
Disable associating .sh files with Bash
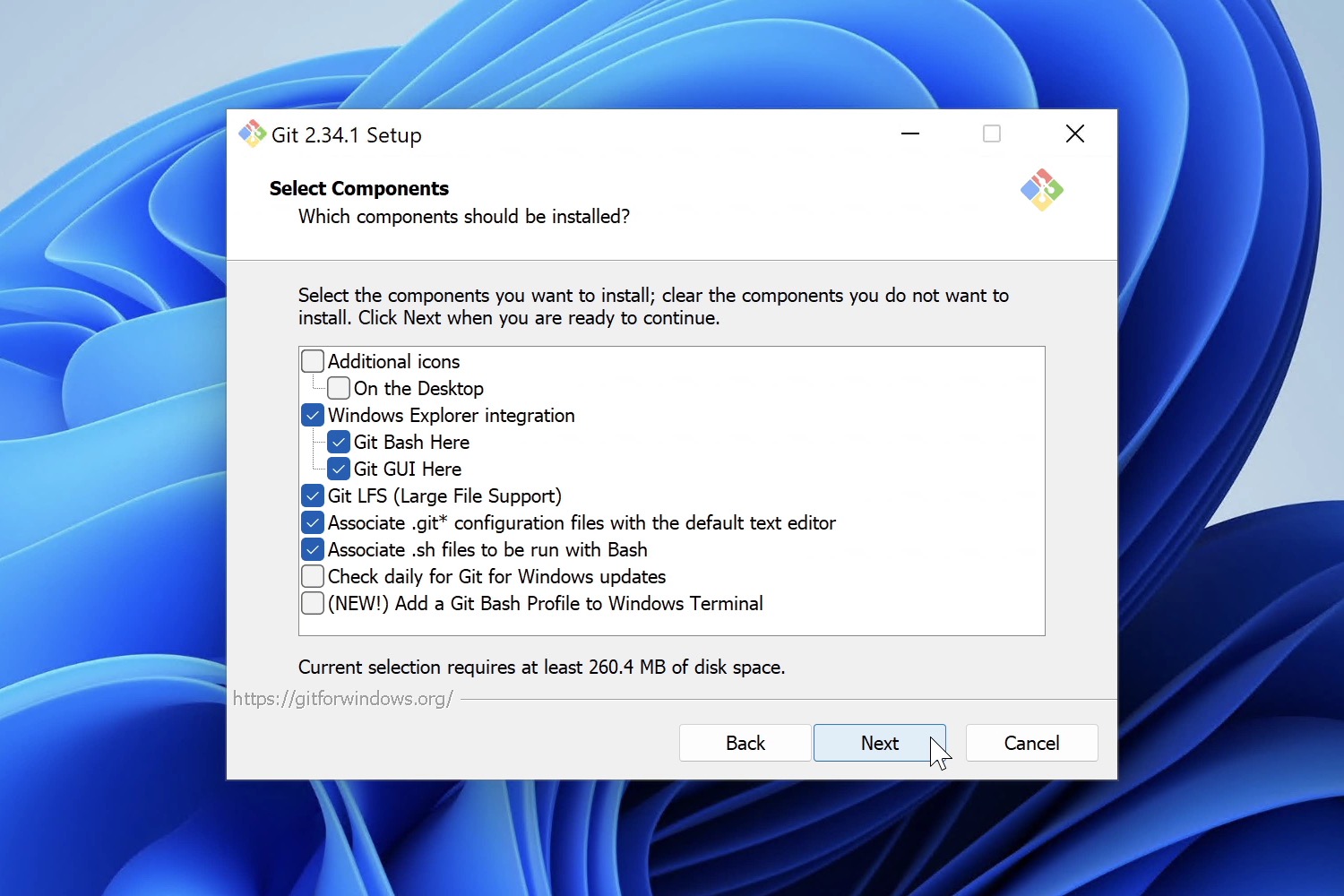(x=312, y=549)
